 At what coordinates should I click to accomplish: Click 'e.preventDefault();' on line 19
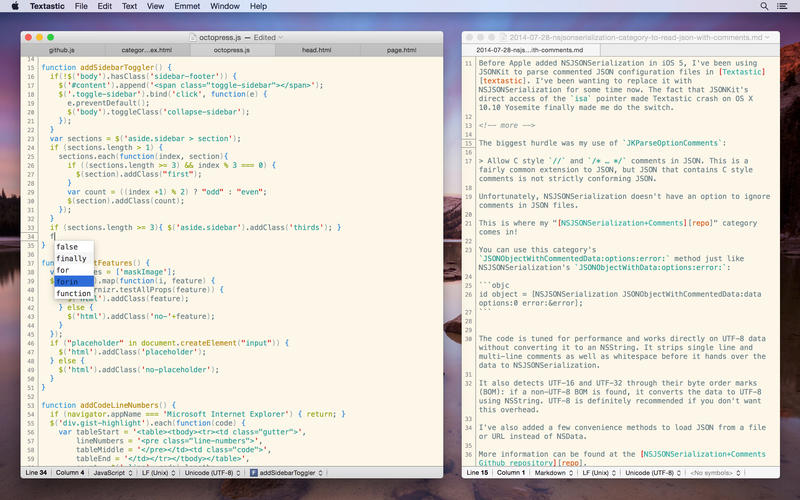pos(106,103)
